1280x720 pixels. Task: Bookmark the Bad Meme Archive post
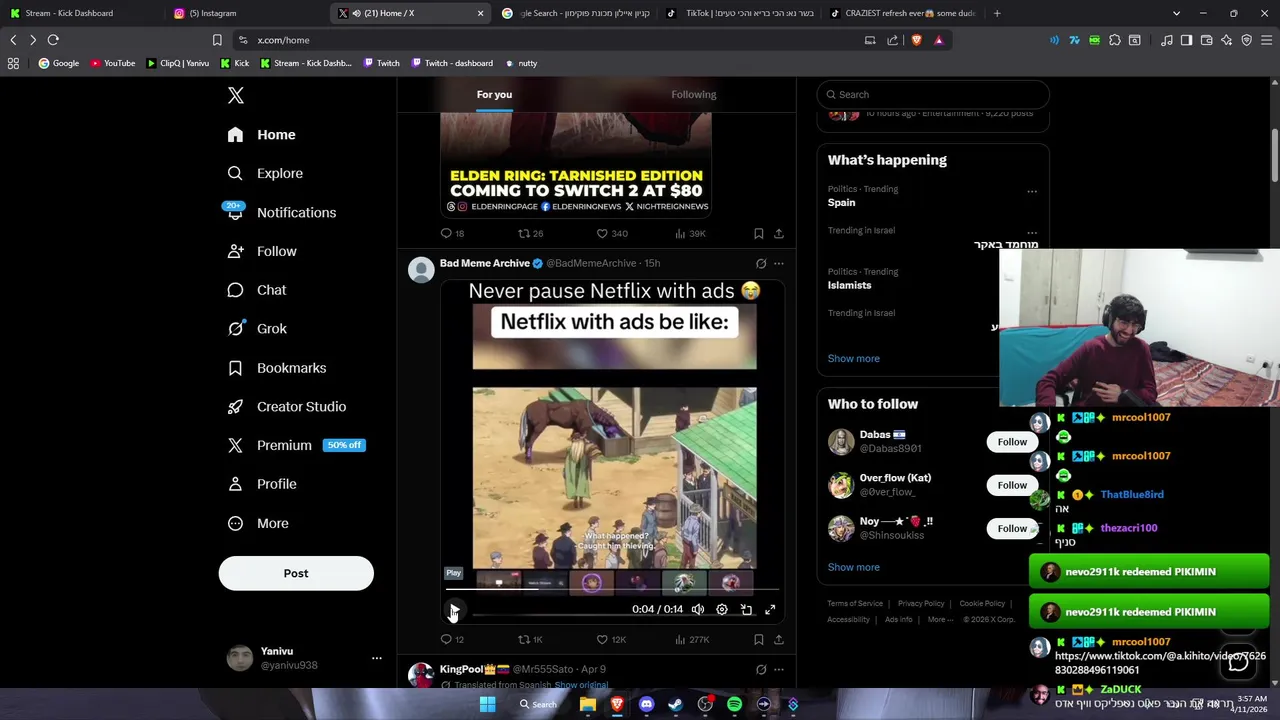point(759,639)
